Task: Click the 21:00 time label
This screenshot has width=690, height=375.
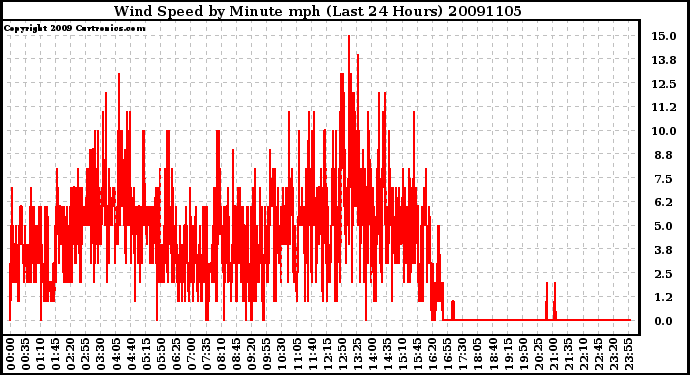Action: 553,354
